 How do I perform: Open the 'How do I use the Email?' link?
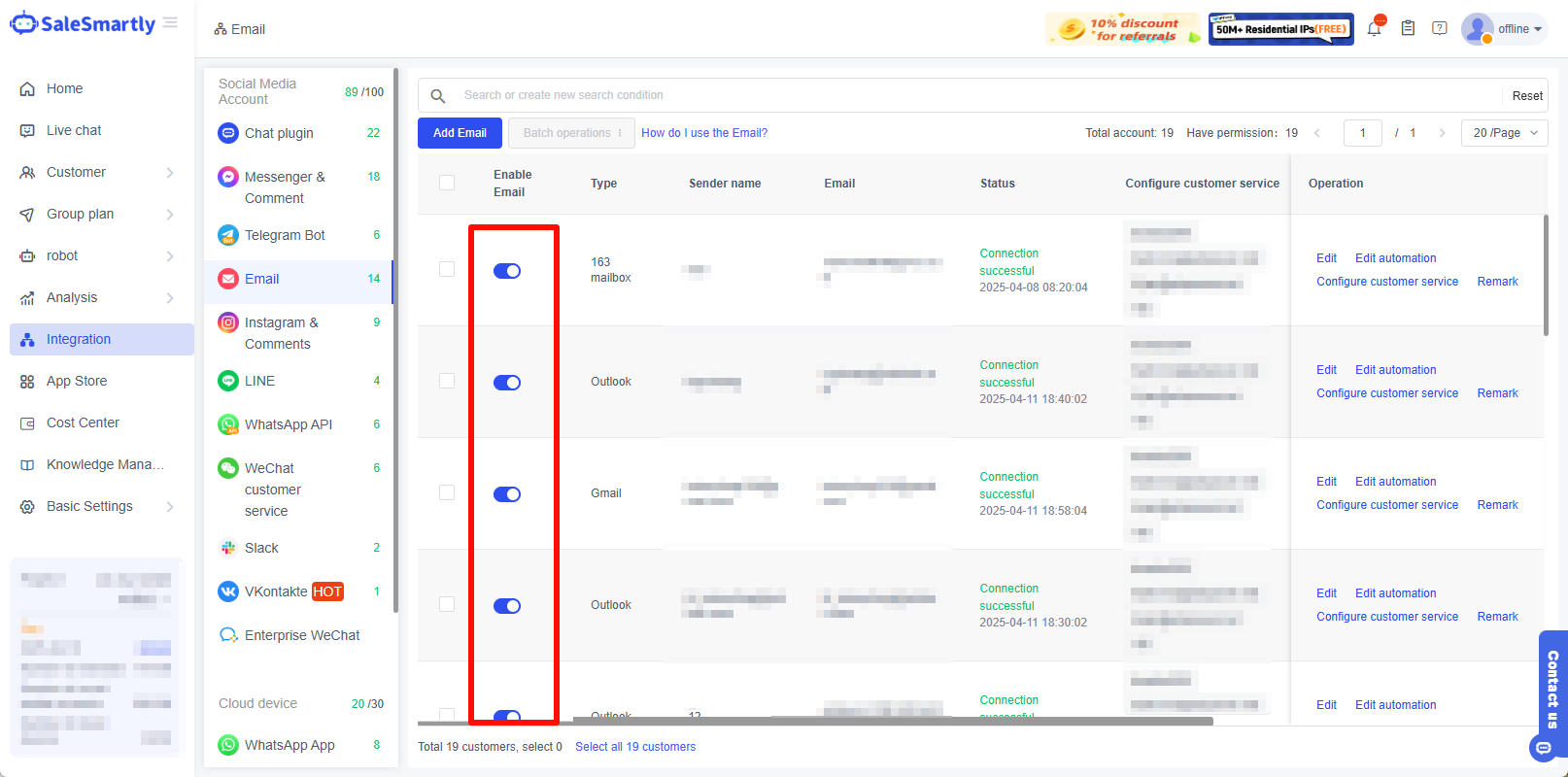(x=704, y=133)
